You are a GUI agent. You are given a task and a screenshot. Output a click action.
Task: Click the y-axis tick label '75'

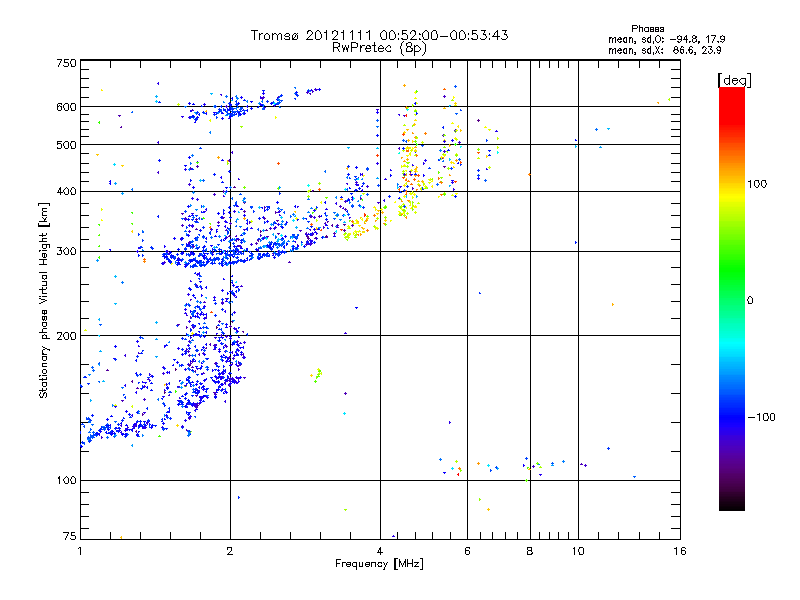pos(70,536)
